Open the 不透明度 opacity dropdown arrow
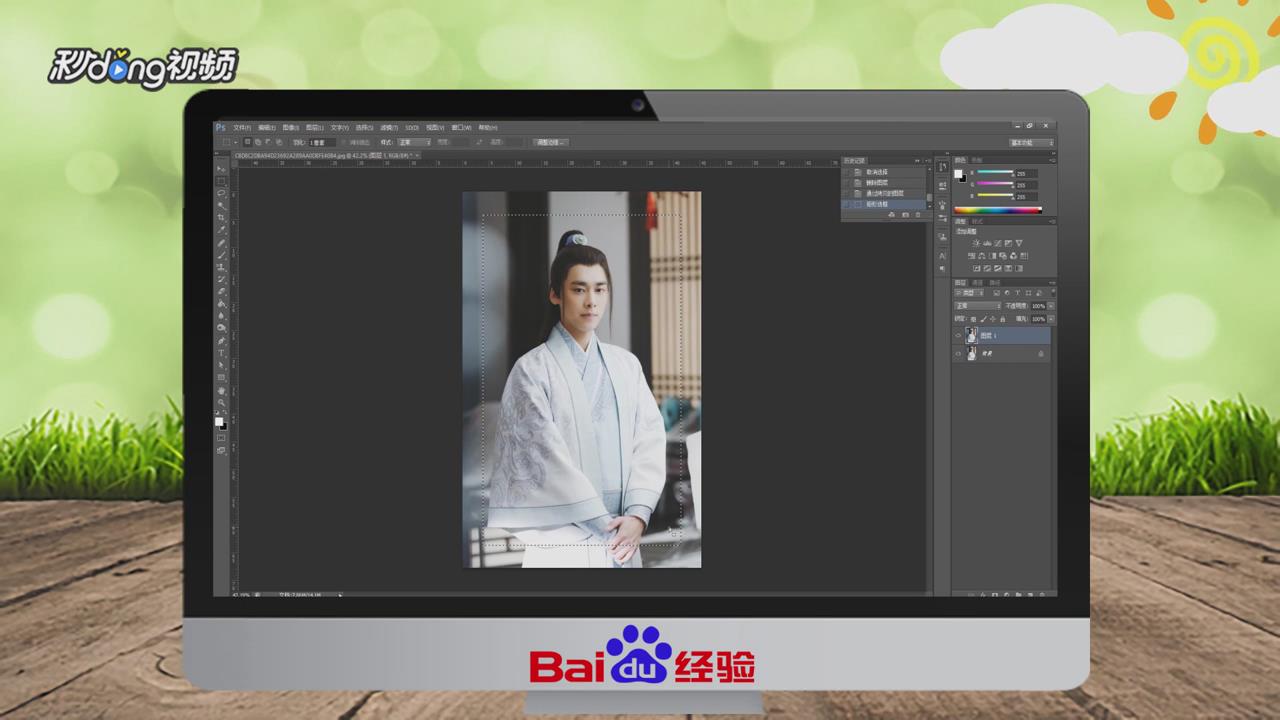The width and height of the screenshot is (1280, 720). pyautogui.click(x=1051, y=305)
